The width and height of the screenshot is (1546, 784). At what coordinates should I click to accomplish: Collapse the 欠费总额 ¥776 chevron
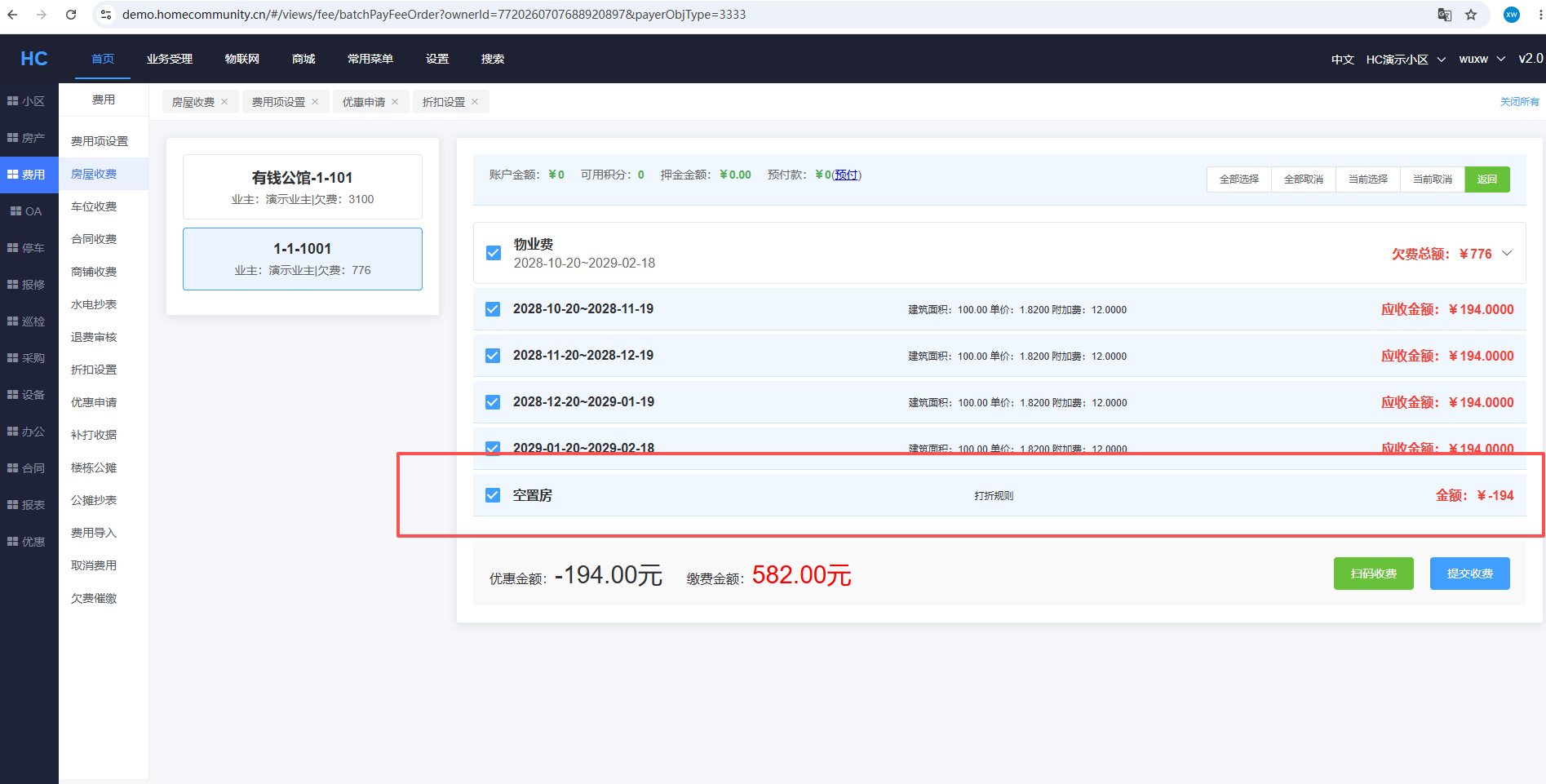pos(1507,254)
